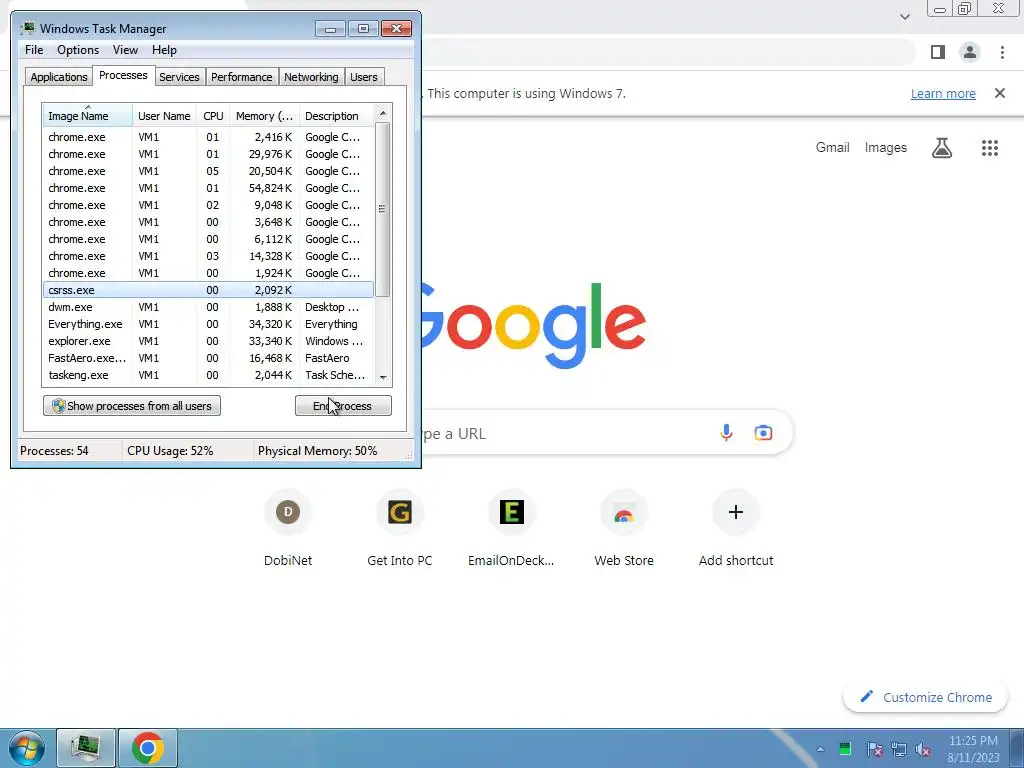Screen dimensions: 1024x768
Task: Switch to the Users tab
Action: pos(364,77)
